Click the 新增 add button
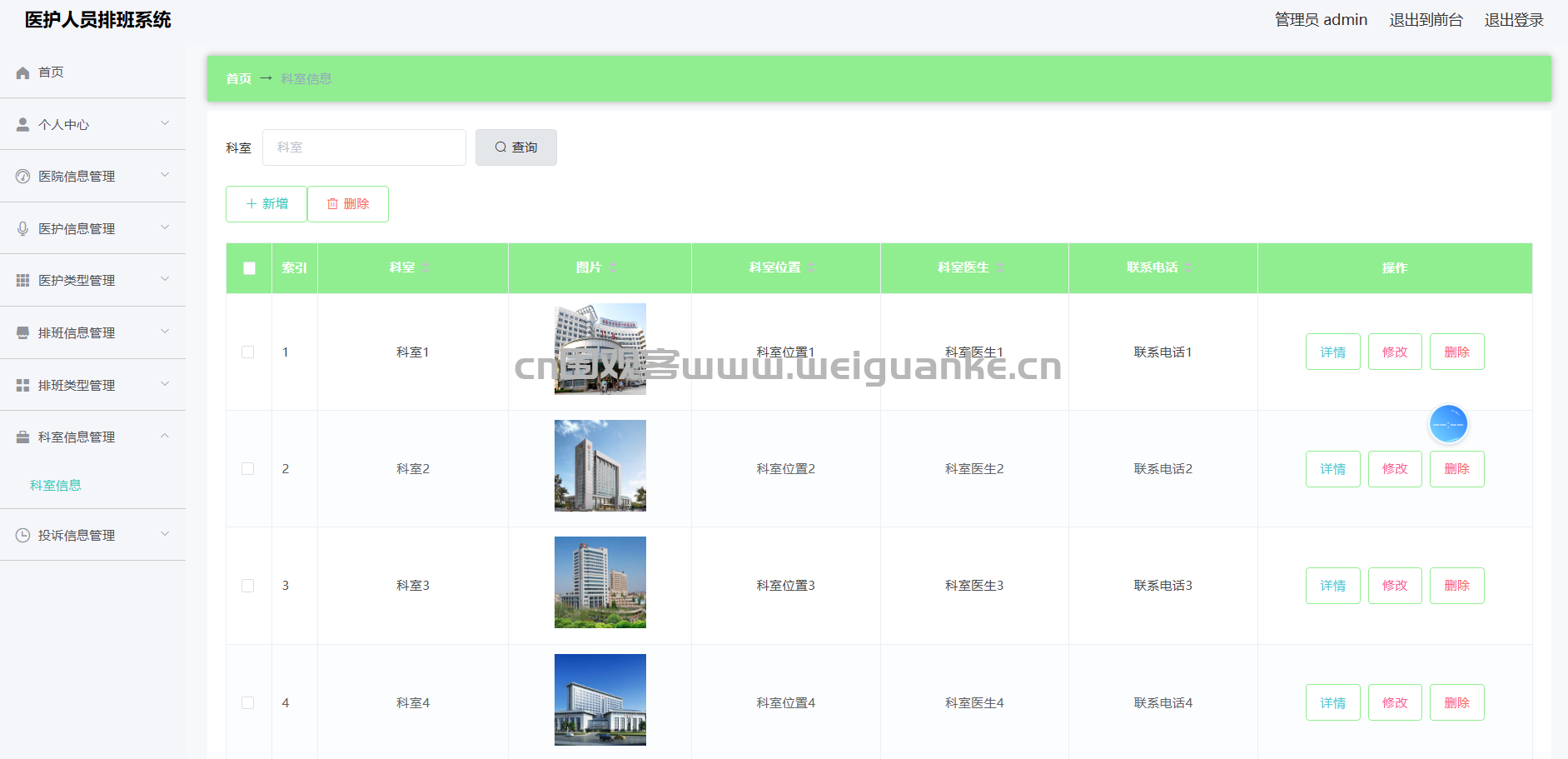Image resolution: width=1568 pixels, height=759 pixels. pyautogui.click(x=266, y=204)
